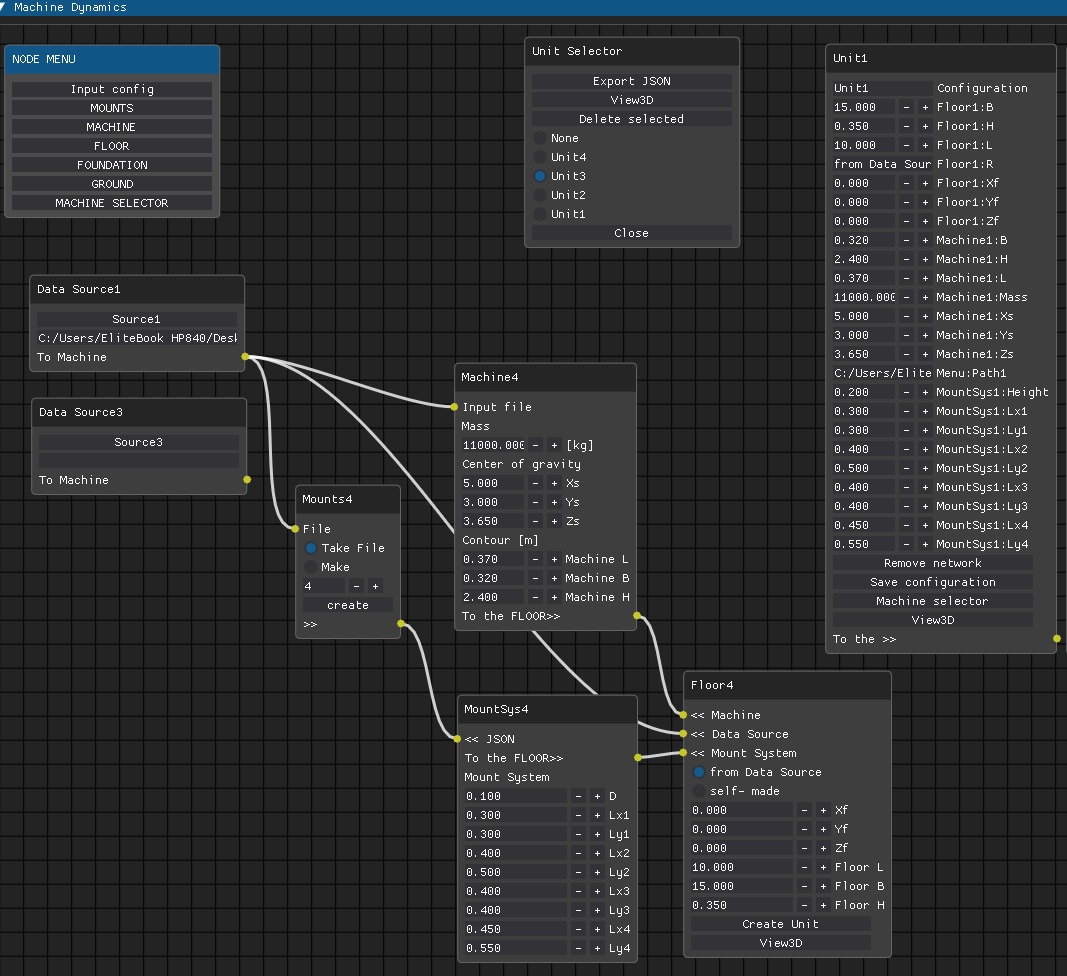Click Machine selector in Unit1
The height and width of the screenshot is (976, 1067).
932,602
